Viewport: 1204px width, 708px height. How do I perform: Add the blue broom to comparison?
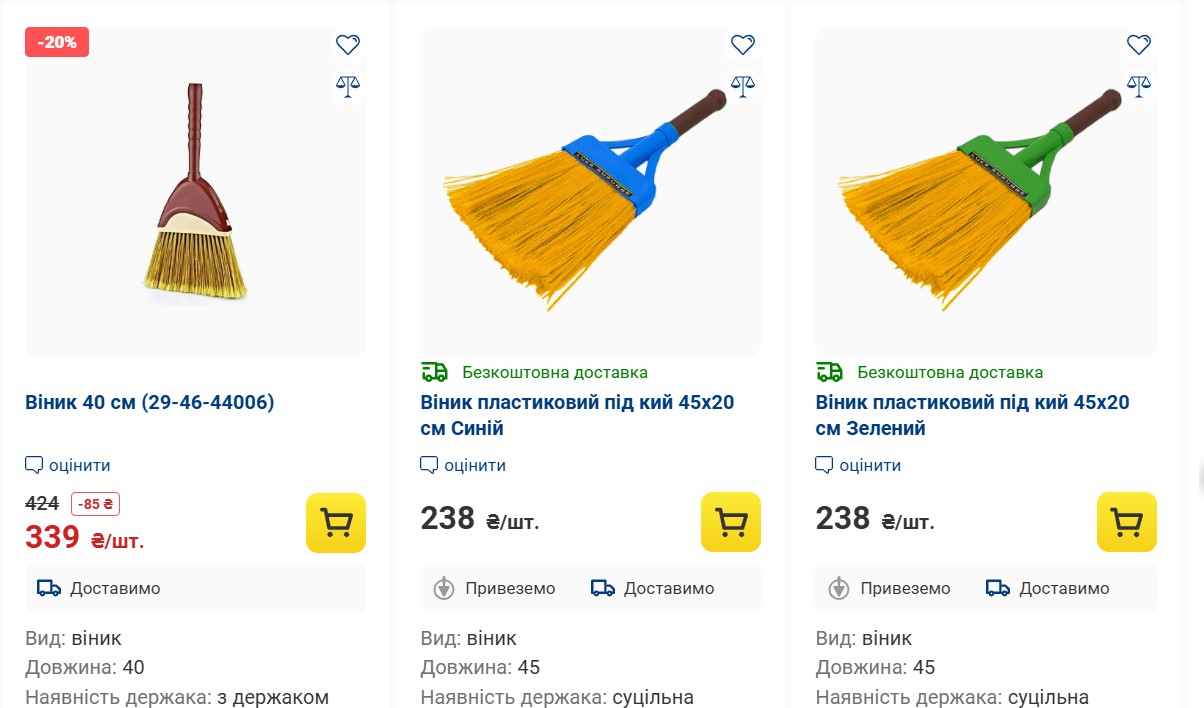pos(742,86)
